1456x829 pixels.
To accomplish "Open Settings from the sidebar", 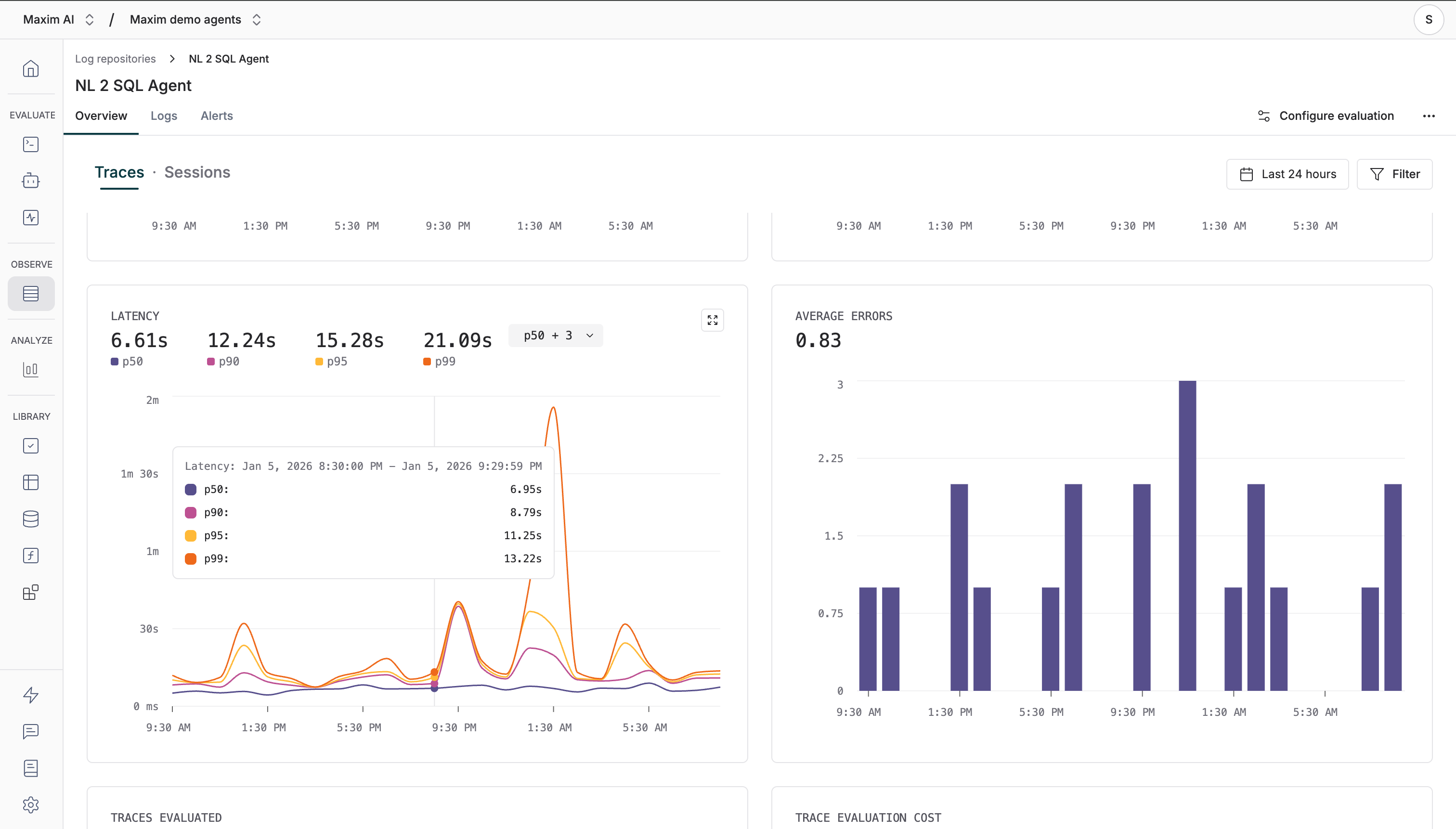I will (30, 804).
